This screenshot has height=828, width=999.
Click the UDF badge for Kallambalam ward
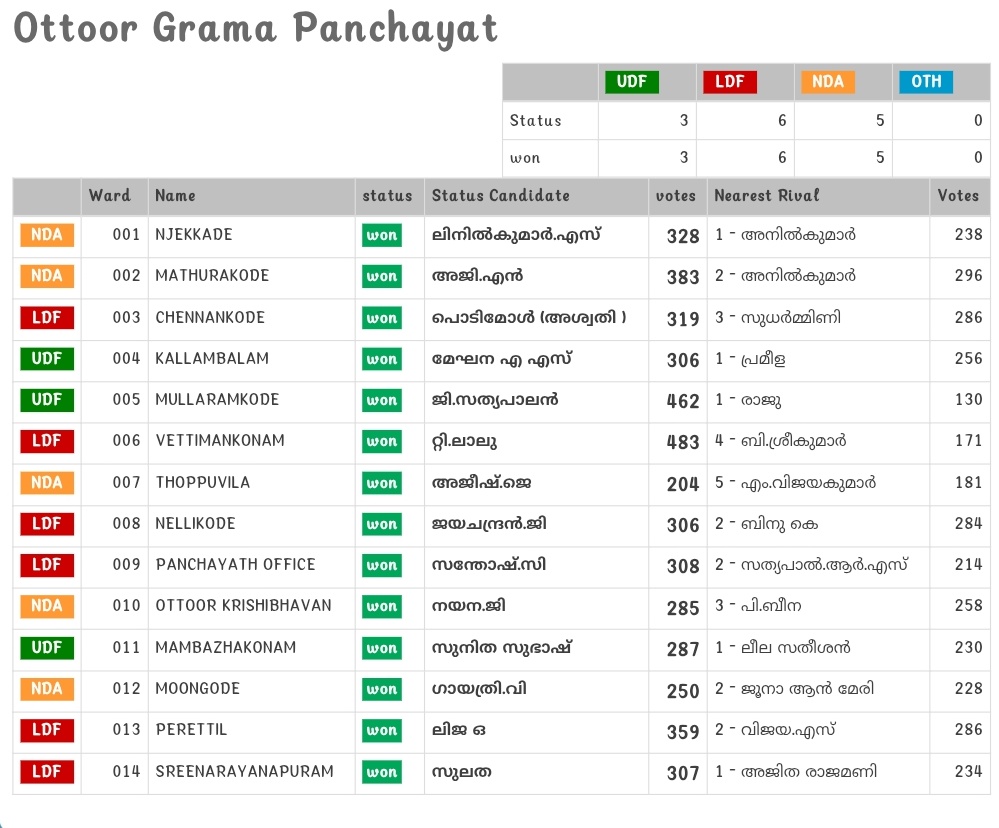46,359
